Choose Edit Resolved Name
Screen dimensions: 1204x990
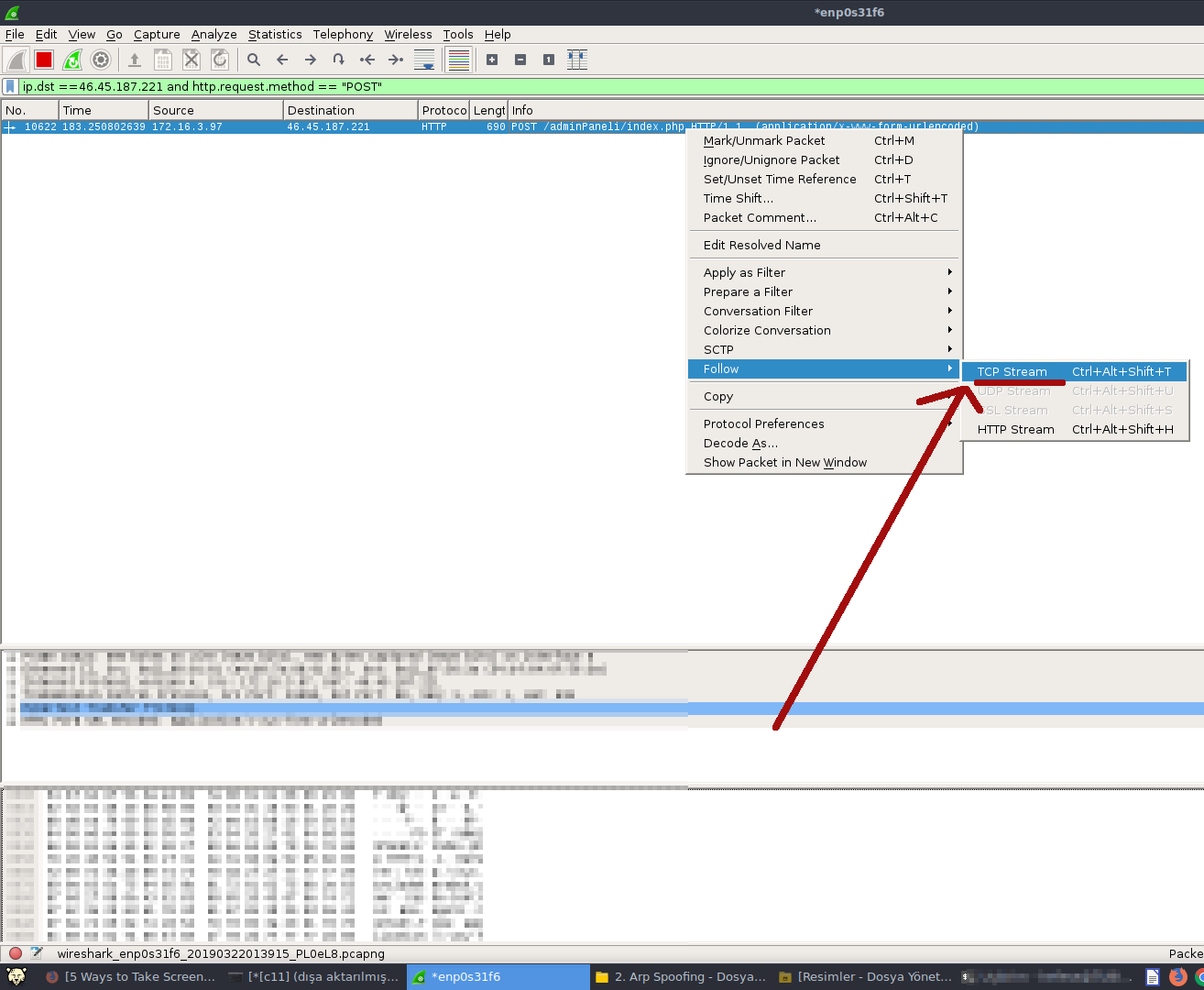coord(825,245)
